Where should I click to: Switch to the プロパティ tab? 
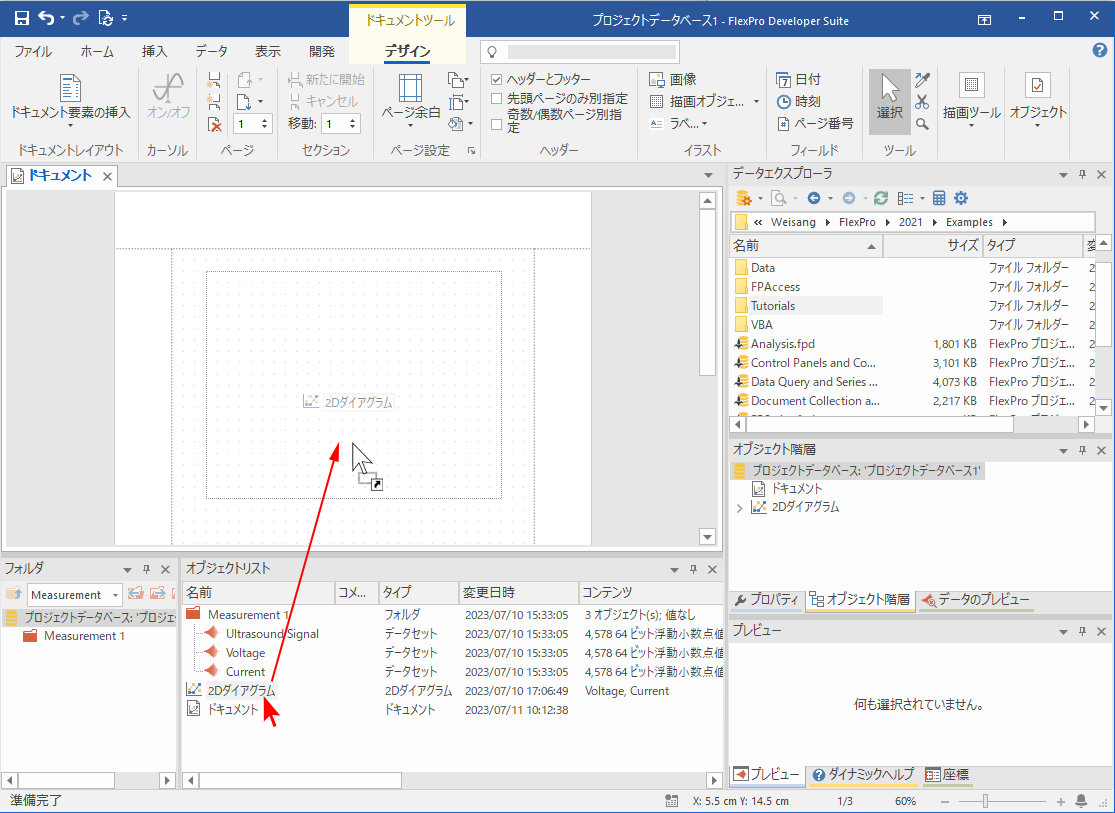tap(767, 600)
